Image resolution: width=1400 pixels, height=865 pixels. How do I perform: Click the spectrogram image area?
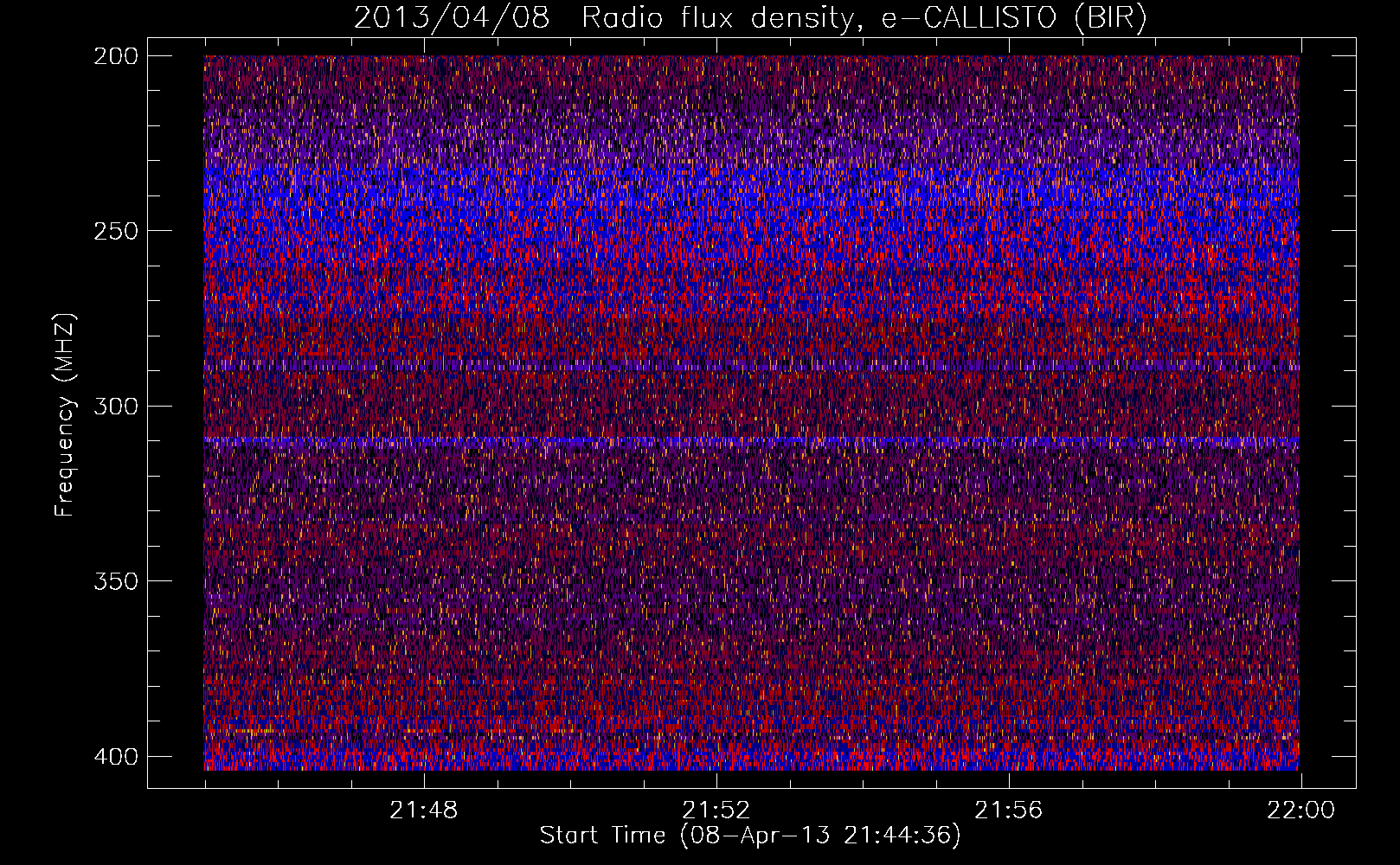pyautogui.click(x=751, y=413)
